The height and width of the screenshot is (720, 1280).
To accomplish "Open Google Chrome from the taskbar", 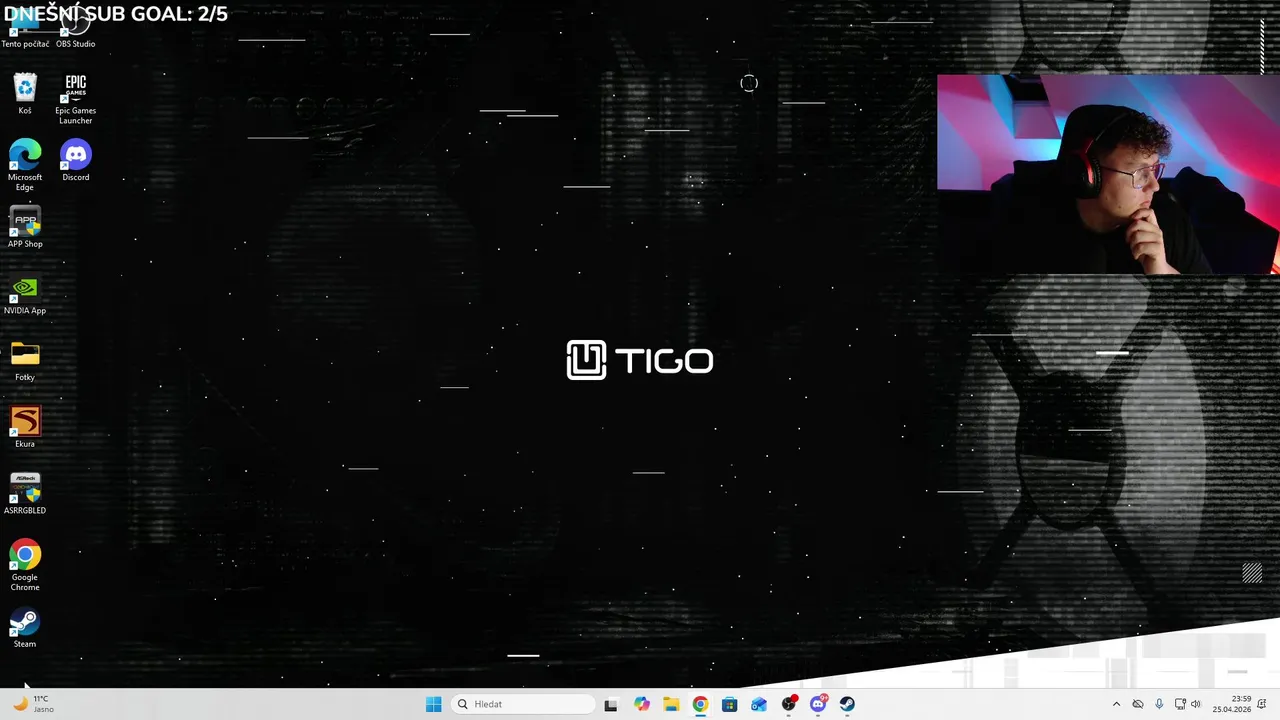I will (x=700, y=704).
